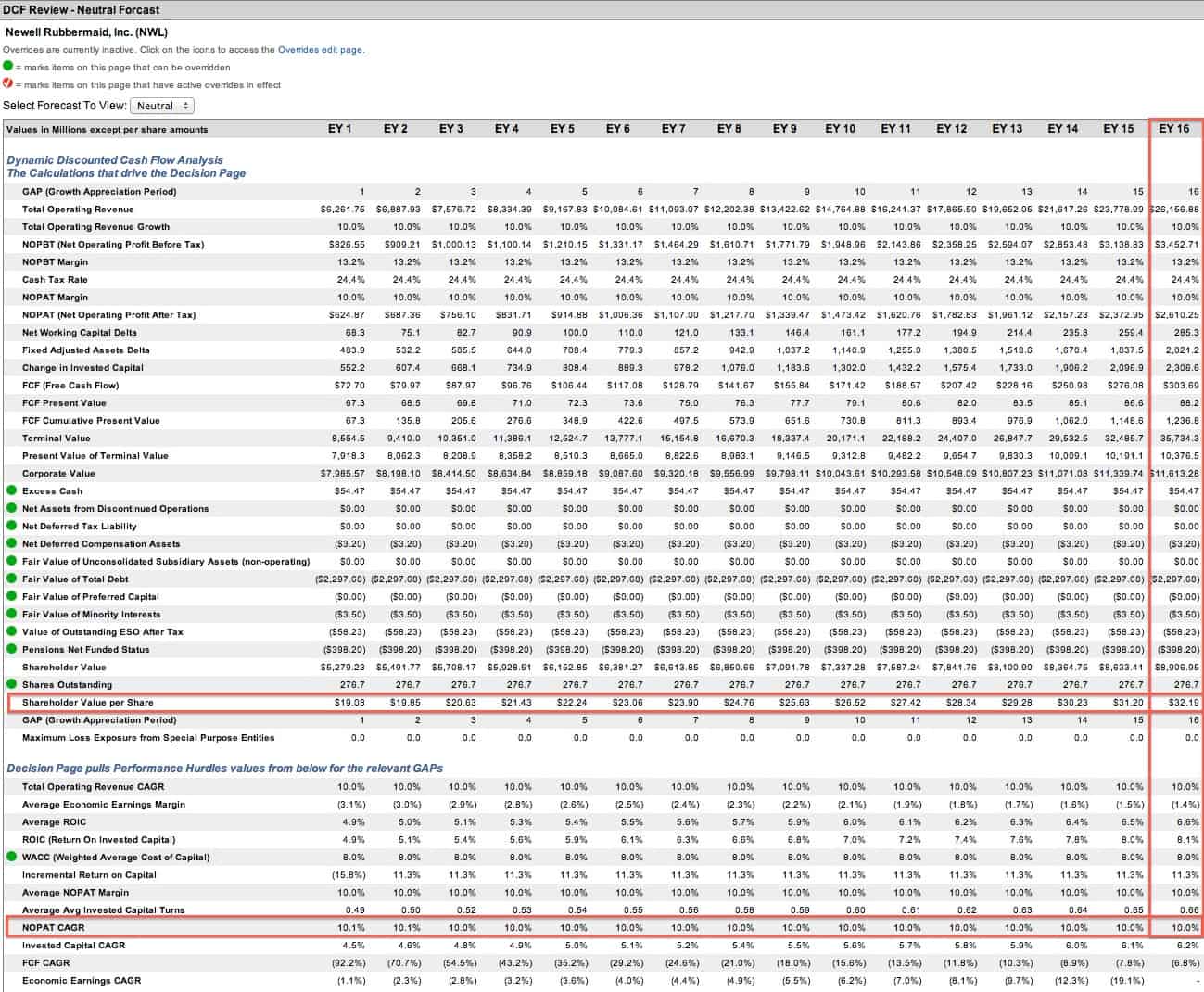Click the green override icon for Excess Cash
This screenshot has width=1204, height=992.
click(11, 490)
